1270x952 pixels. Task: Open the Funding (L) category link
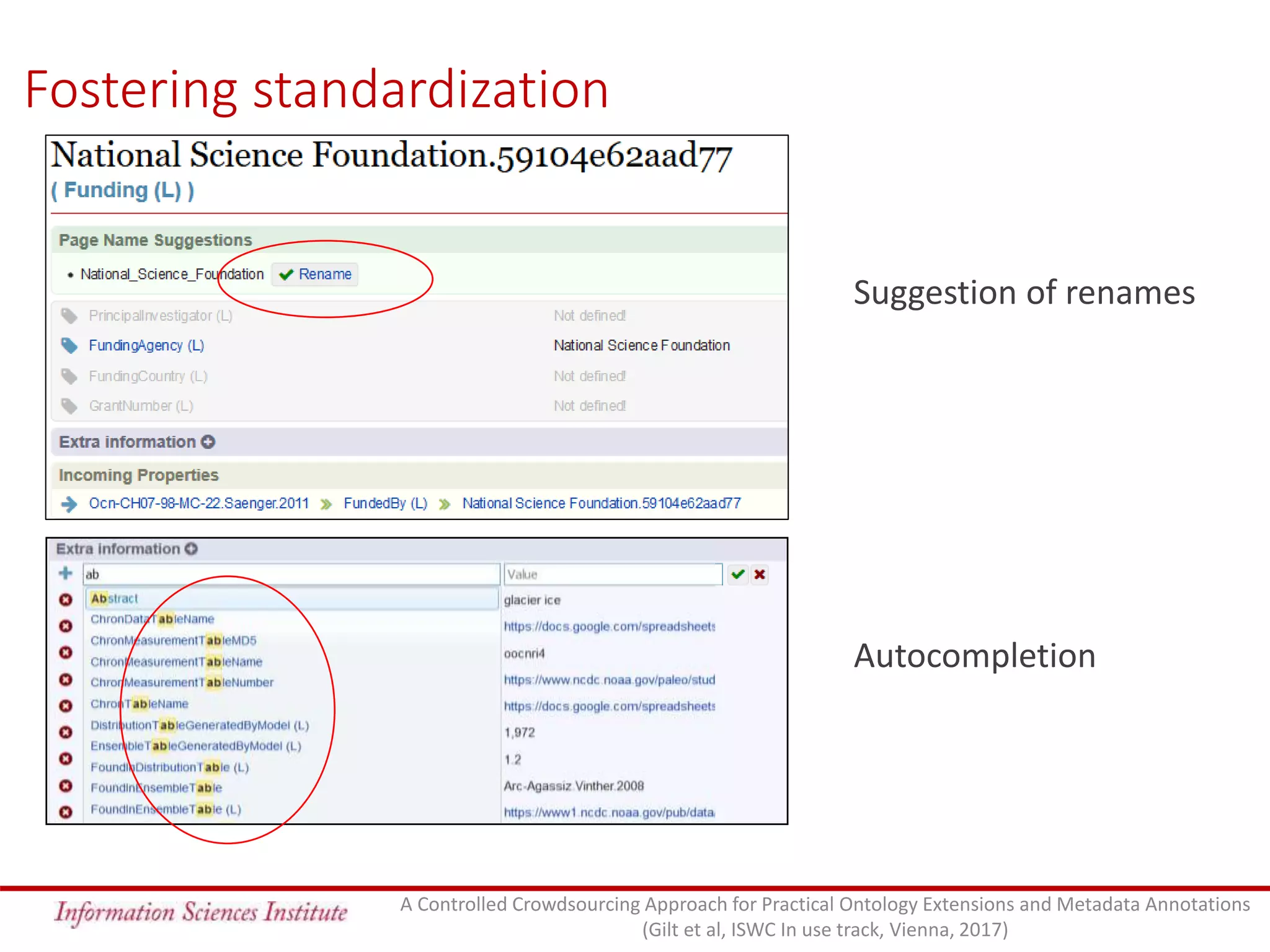coord(123,190)
